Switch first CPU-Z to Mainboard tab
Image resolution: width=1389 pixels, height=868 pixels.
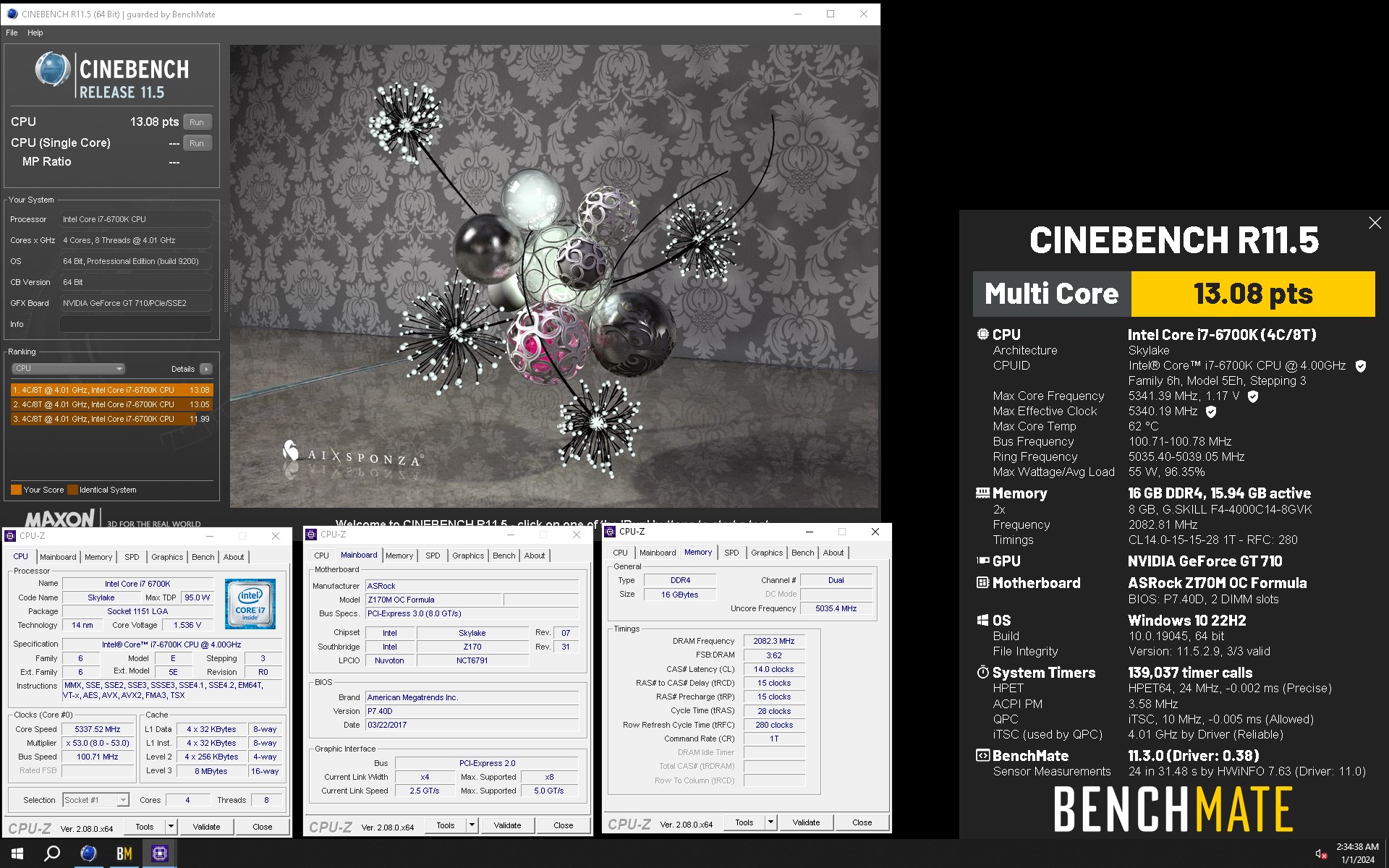click(x=58, y=557)
